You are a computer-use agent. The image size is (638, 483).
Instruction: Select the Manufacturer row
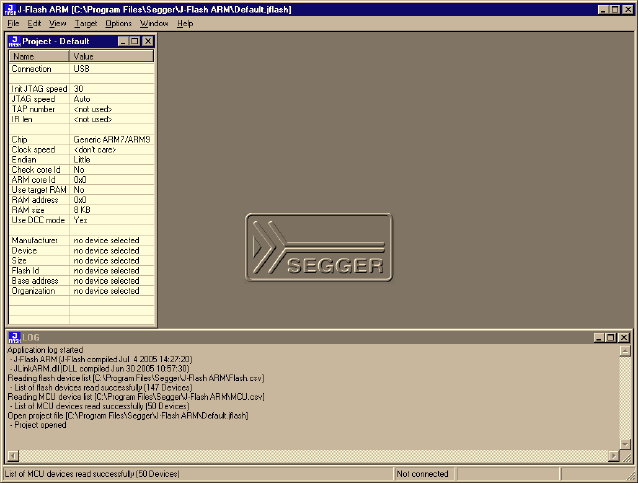[82, 240]
